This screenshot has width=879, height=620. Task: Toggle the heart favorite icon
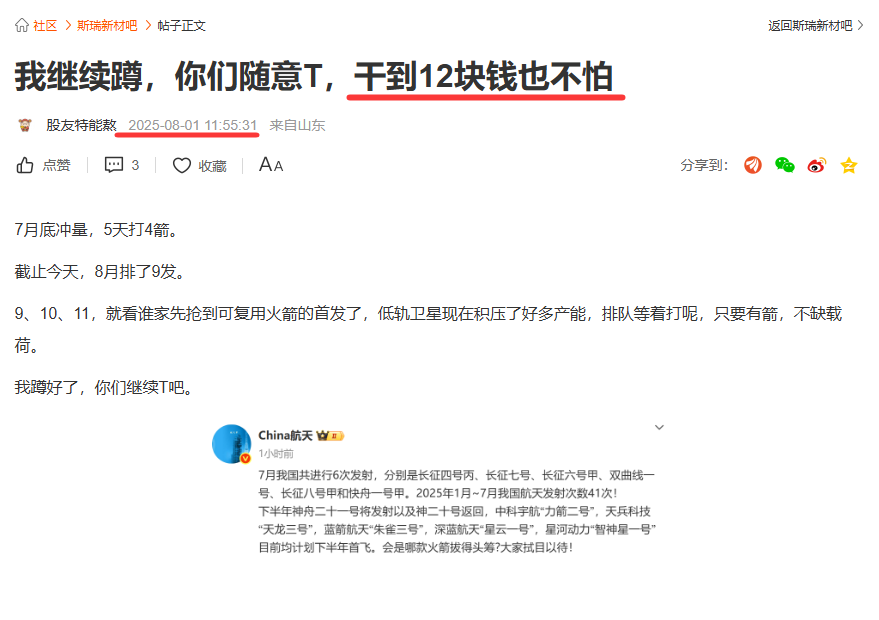coord(182,165)
